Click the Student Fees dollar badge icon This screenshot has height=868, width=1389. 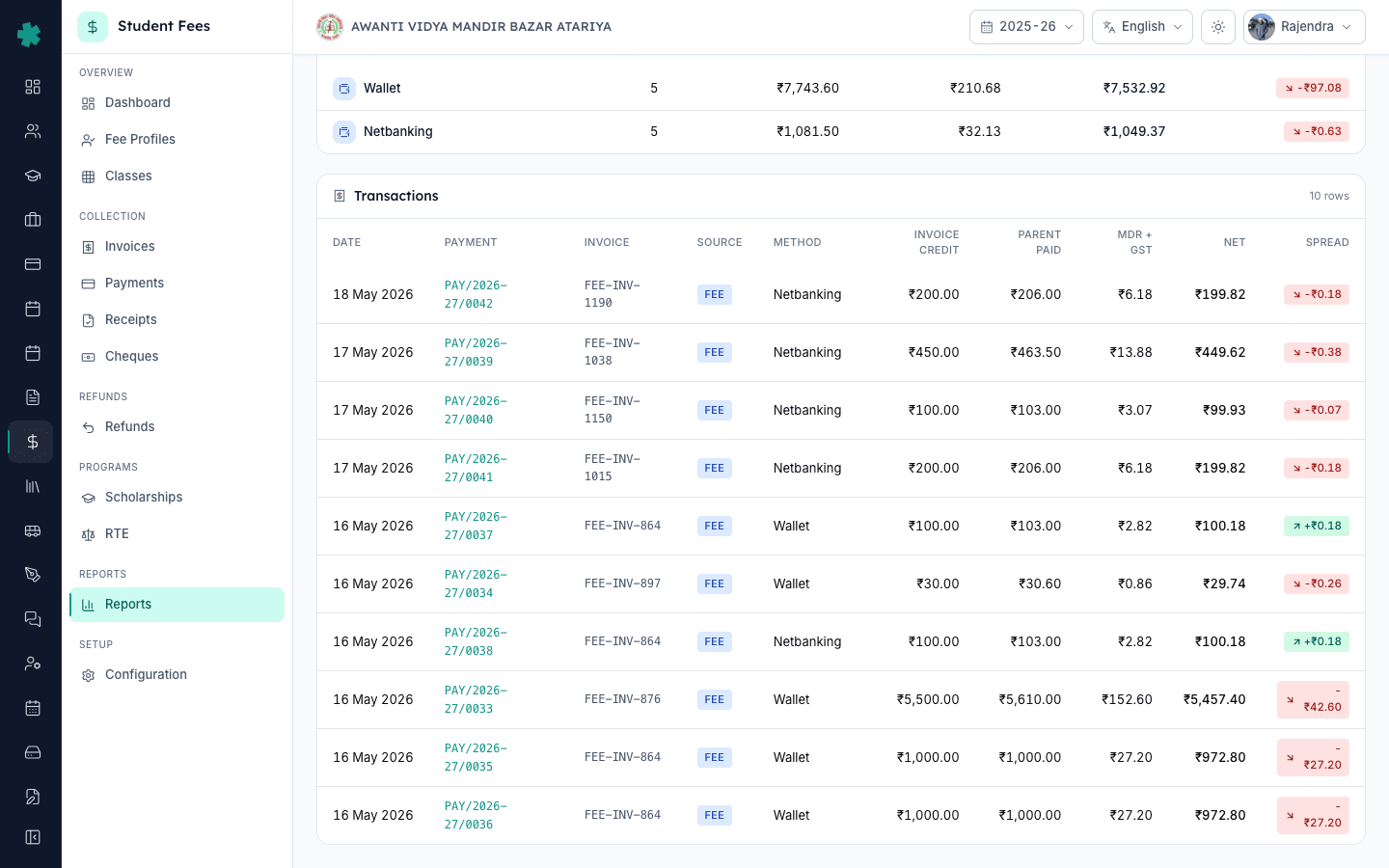tap(93, 27)
